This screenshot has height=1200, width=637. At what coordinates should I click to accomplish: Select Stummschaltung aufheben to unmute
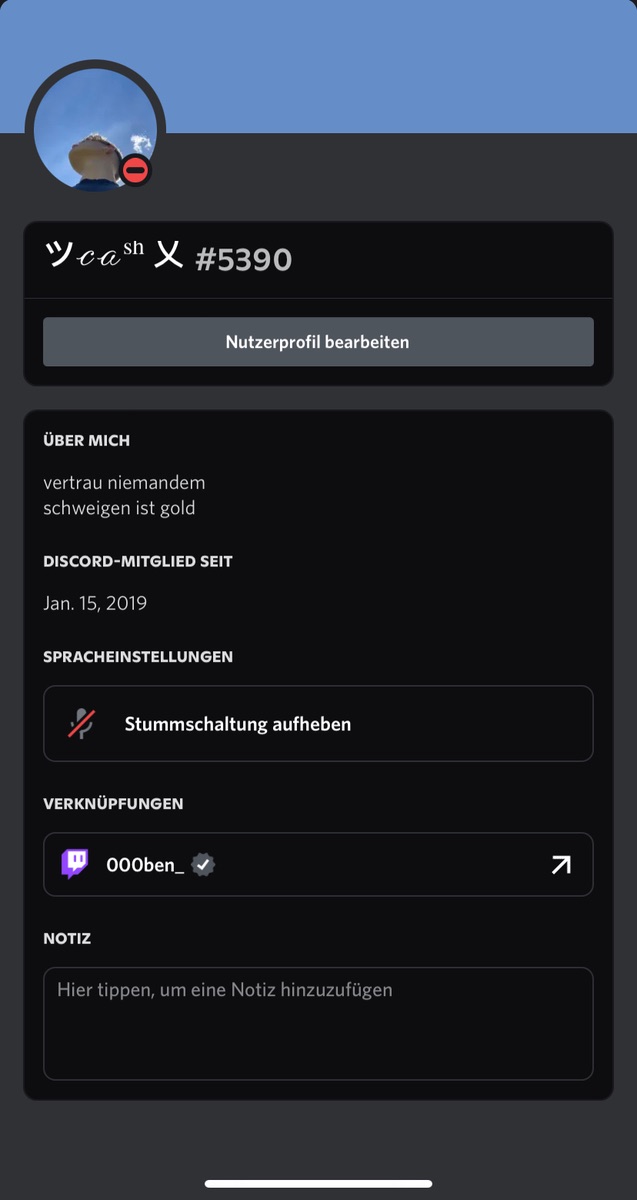[x=318, y=724]
